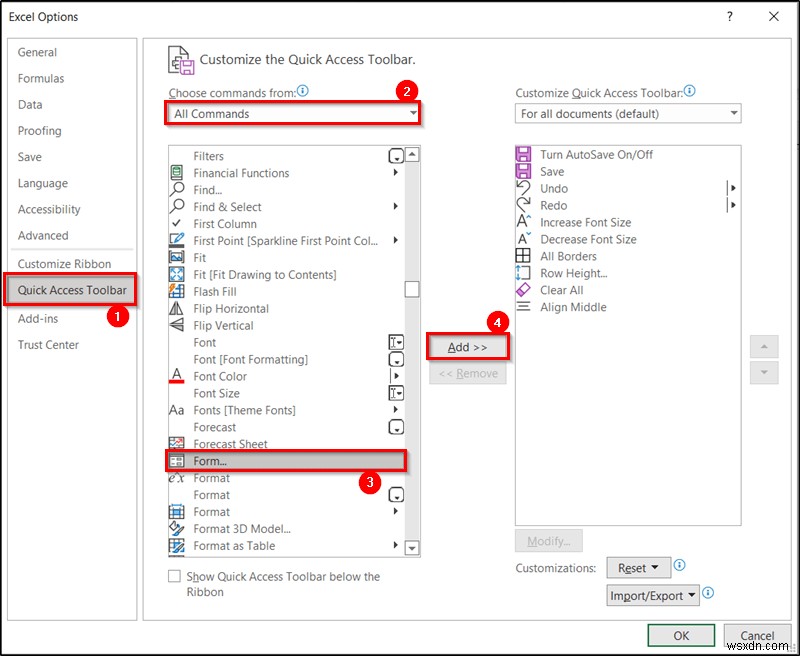Click the Decrease Font Size icon
This screenshot has width=800, height=656.
(523, 239)
